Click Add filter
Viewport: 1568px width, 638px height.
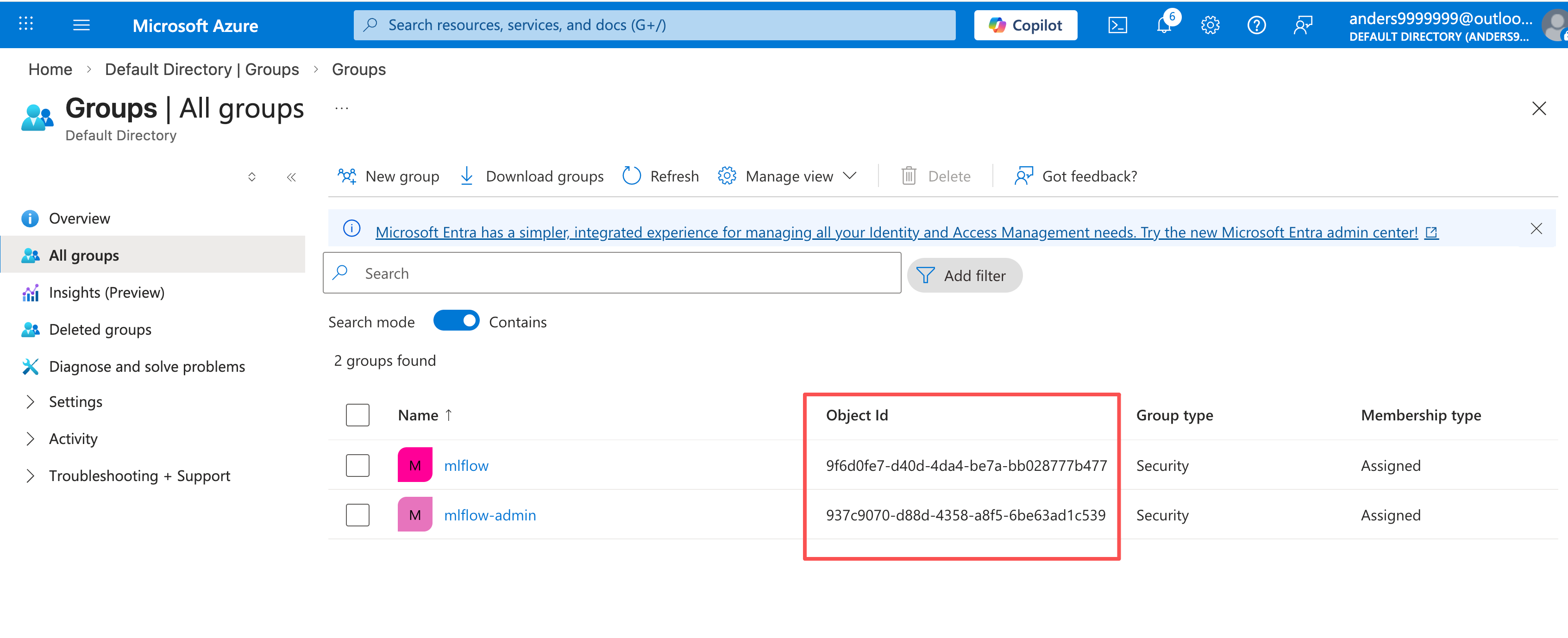[x=965, y=275]
